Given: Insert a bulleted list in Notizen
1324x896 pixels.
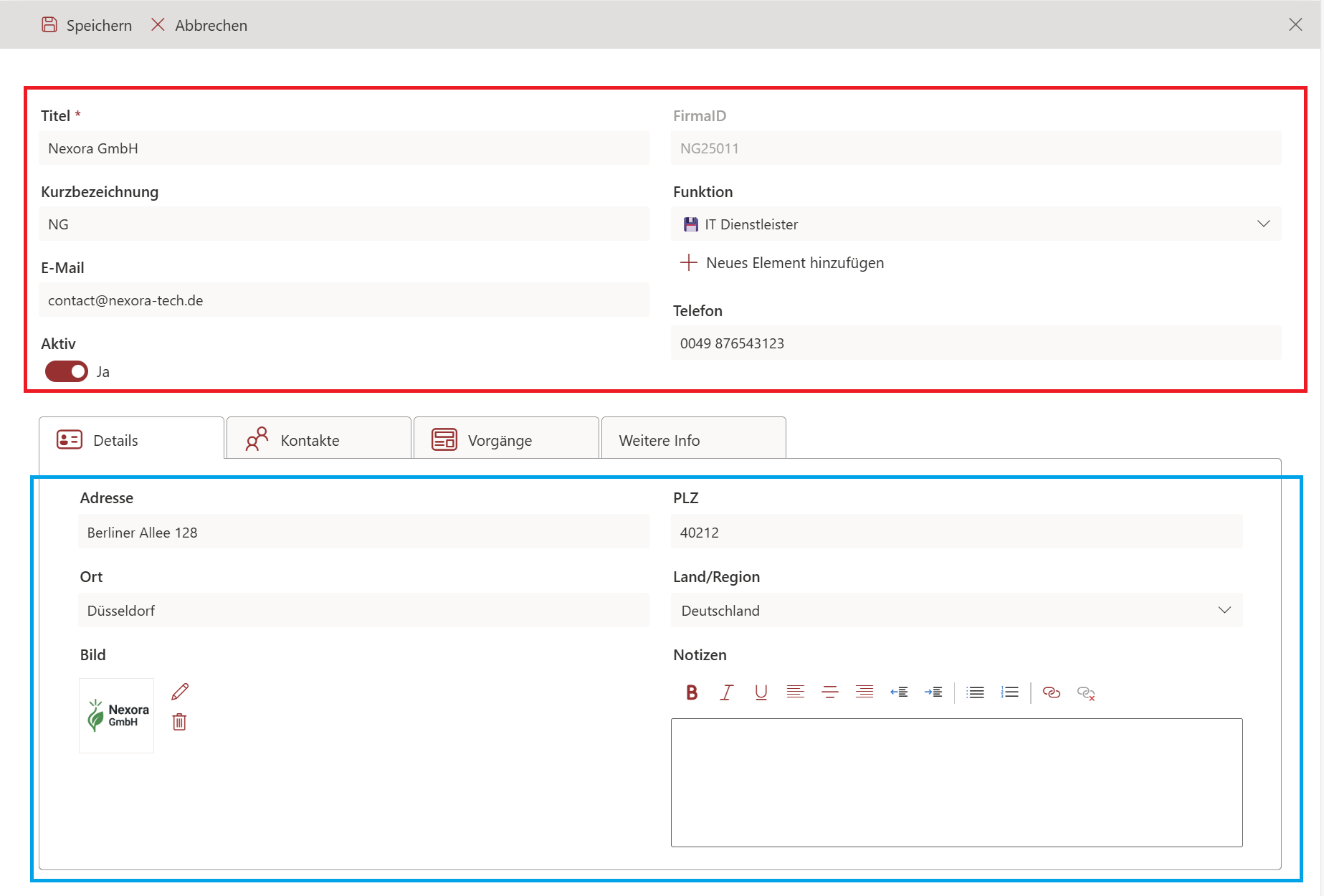Looking at the screenshot, I should (975, 692).
